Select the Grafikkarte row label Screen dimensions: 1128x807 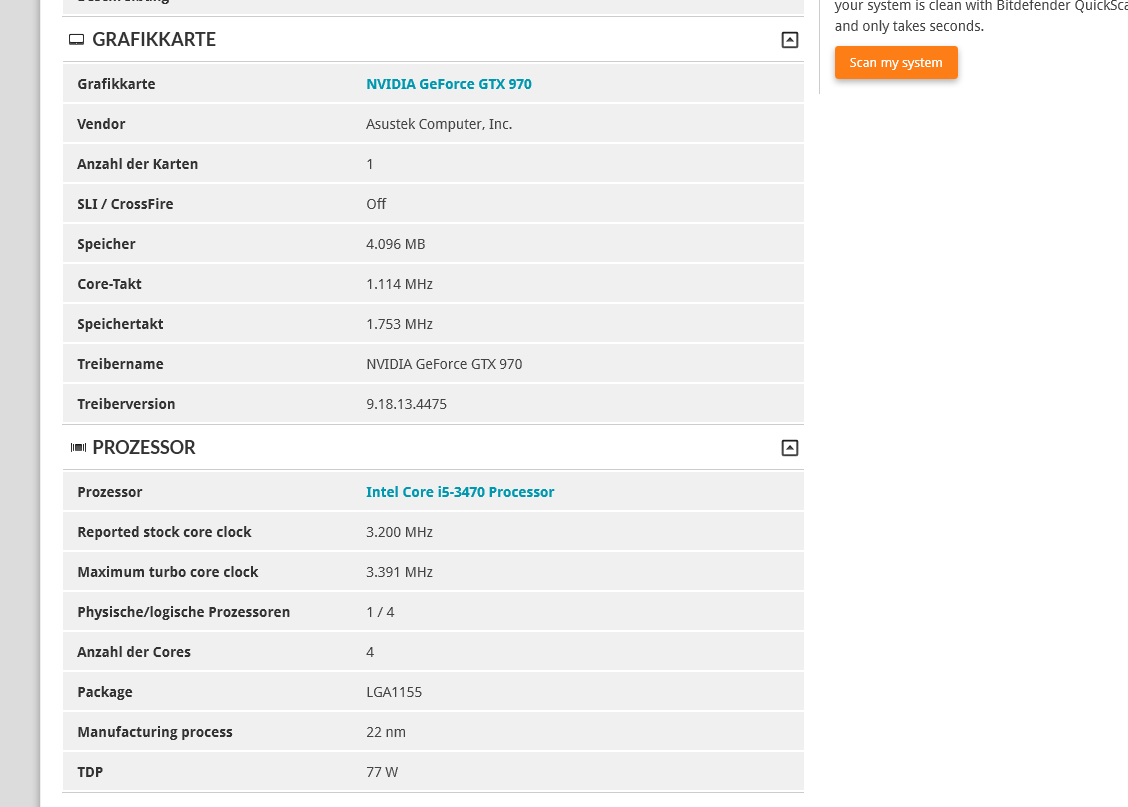116,84
